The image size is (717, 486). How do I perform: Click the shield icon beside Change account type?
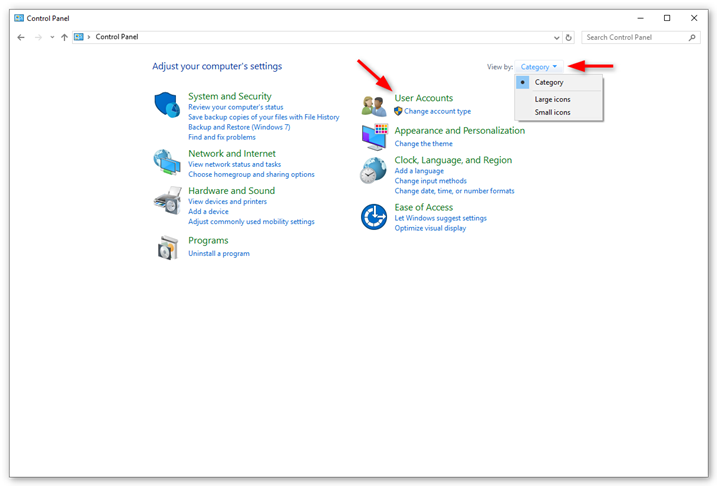click(398, 111)
